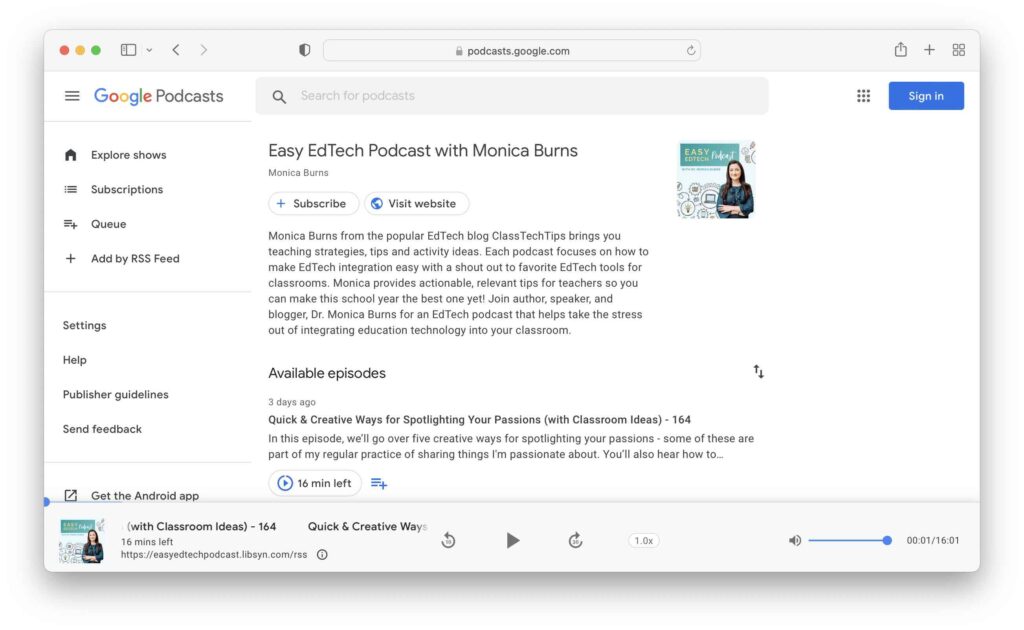1024x630 pixels.
Task: Go back in Safari
Action: [x=176, y=50]
